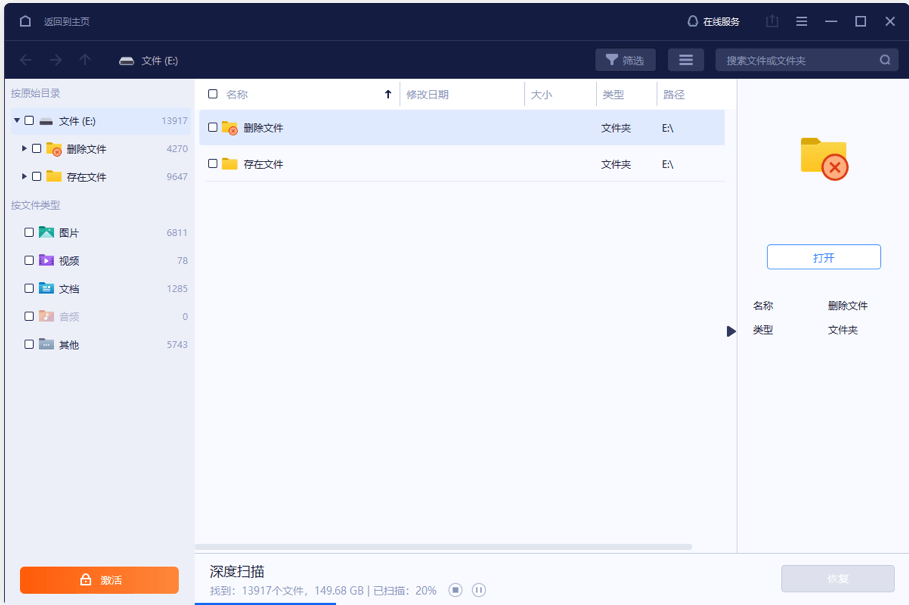Collapse the preview panel with side arrow

[731, 331]
